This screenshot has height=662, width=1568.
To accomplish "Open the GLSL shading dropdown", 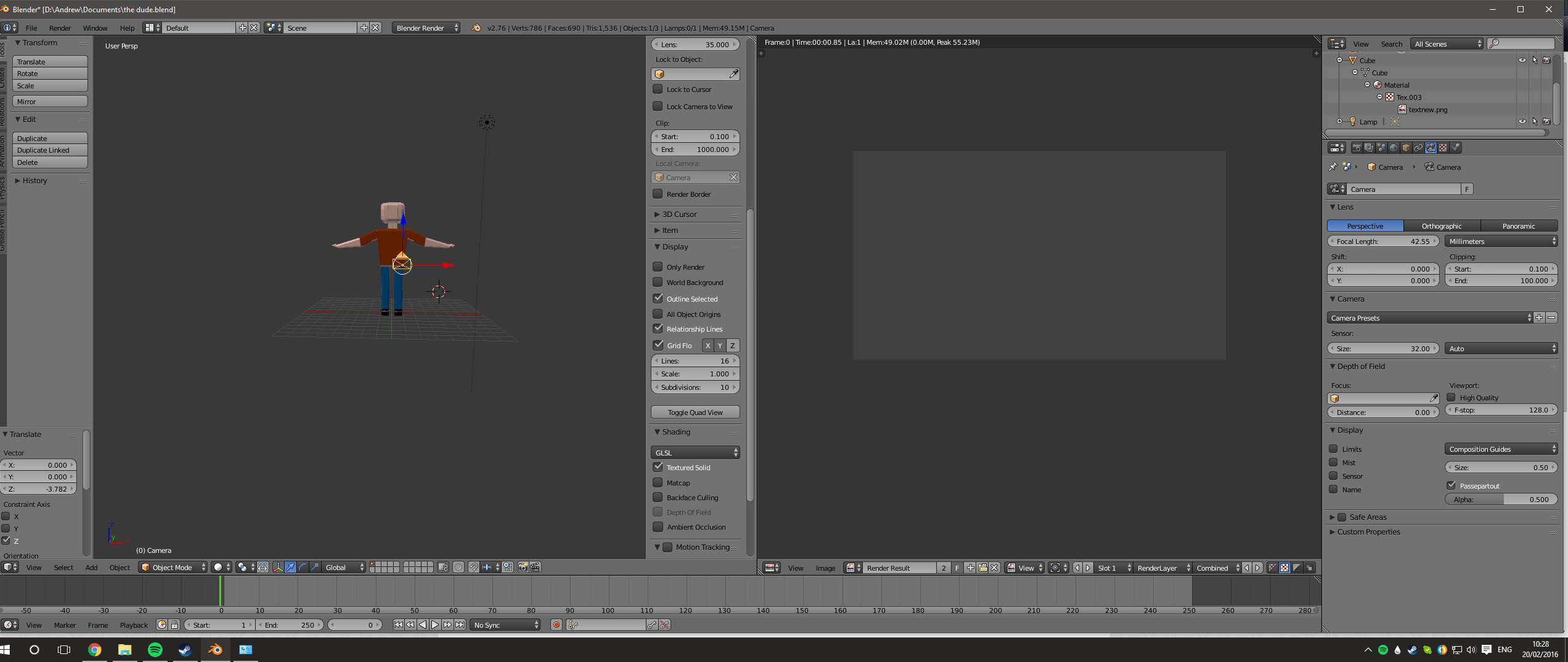I will (x=695, y=452).
